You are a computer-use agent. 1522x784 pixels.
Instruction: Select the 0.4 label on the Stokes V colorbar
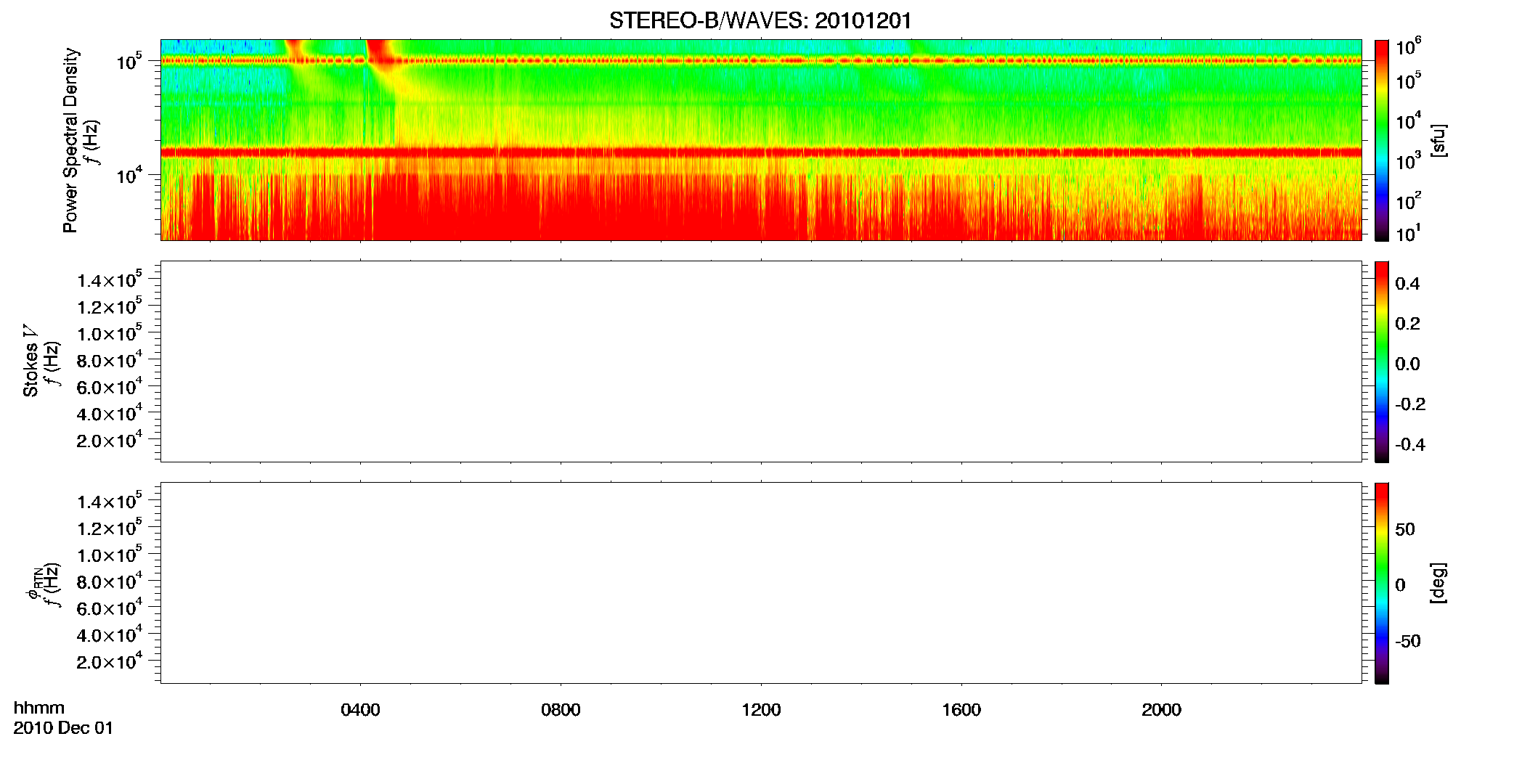[x=1407, y=284]
